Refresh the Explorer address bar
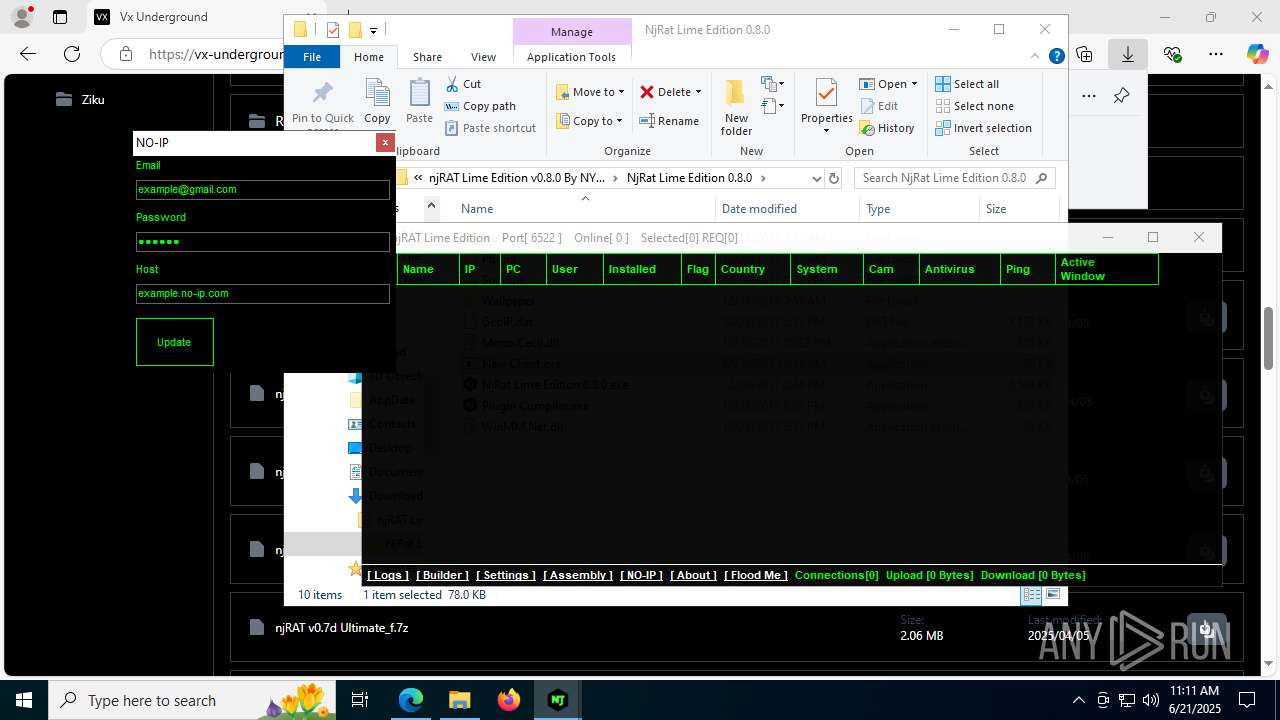 pyautogui.click(x=833, y=178)
